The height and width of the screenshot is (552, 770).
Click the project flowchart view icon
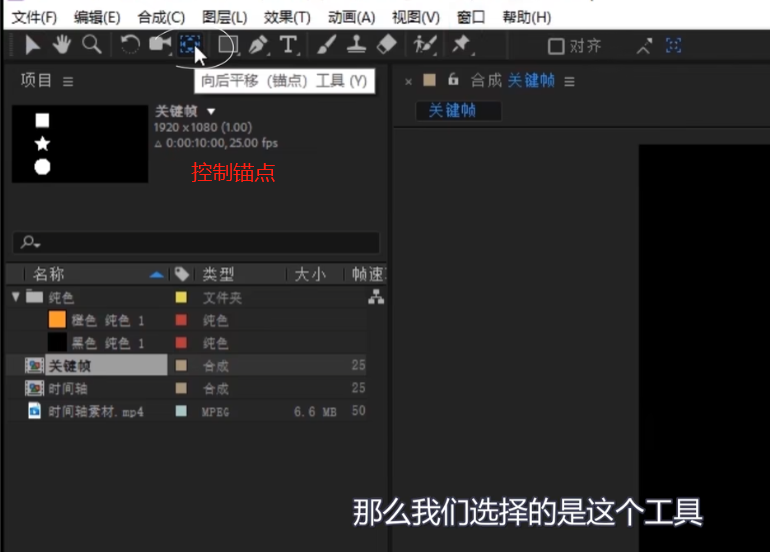tap(376, 297)
